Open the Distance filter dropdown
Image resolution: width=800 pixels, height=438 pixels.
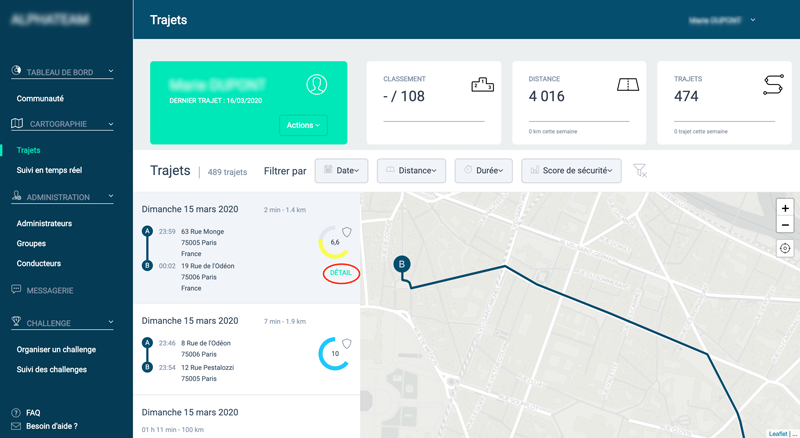click(410, 171)
